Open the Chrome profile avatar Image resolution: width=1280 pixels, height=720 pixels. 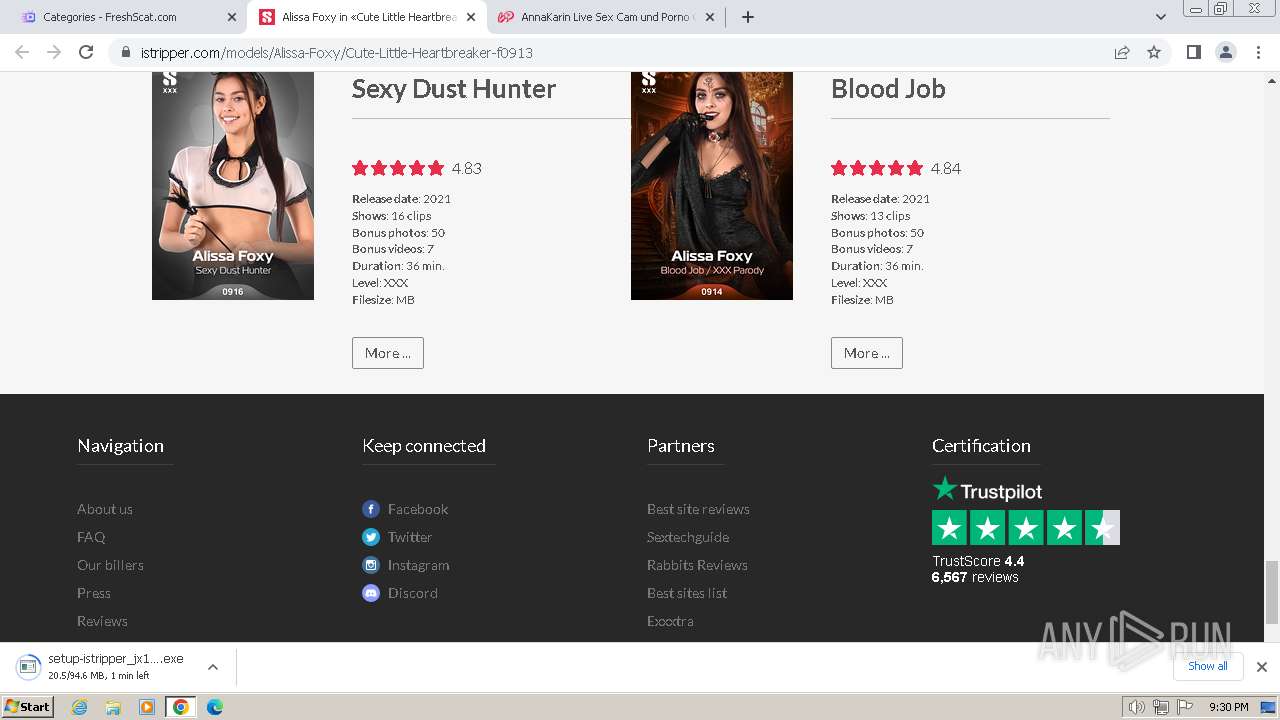point(1226,52)
